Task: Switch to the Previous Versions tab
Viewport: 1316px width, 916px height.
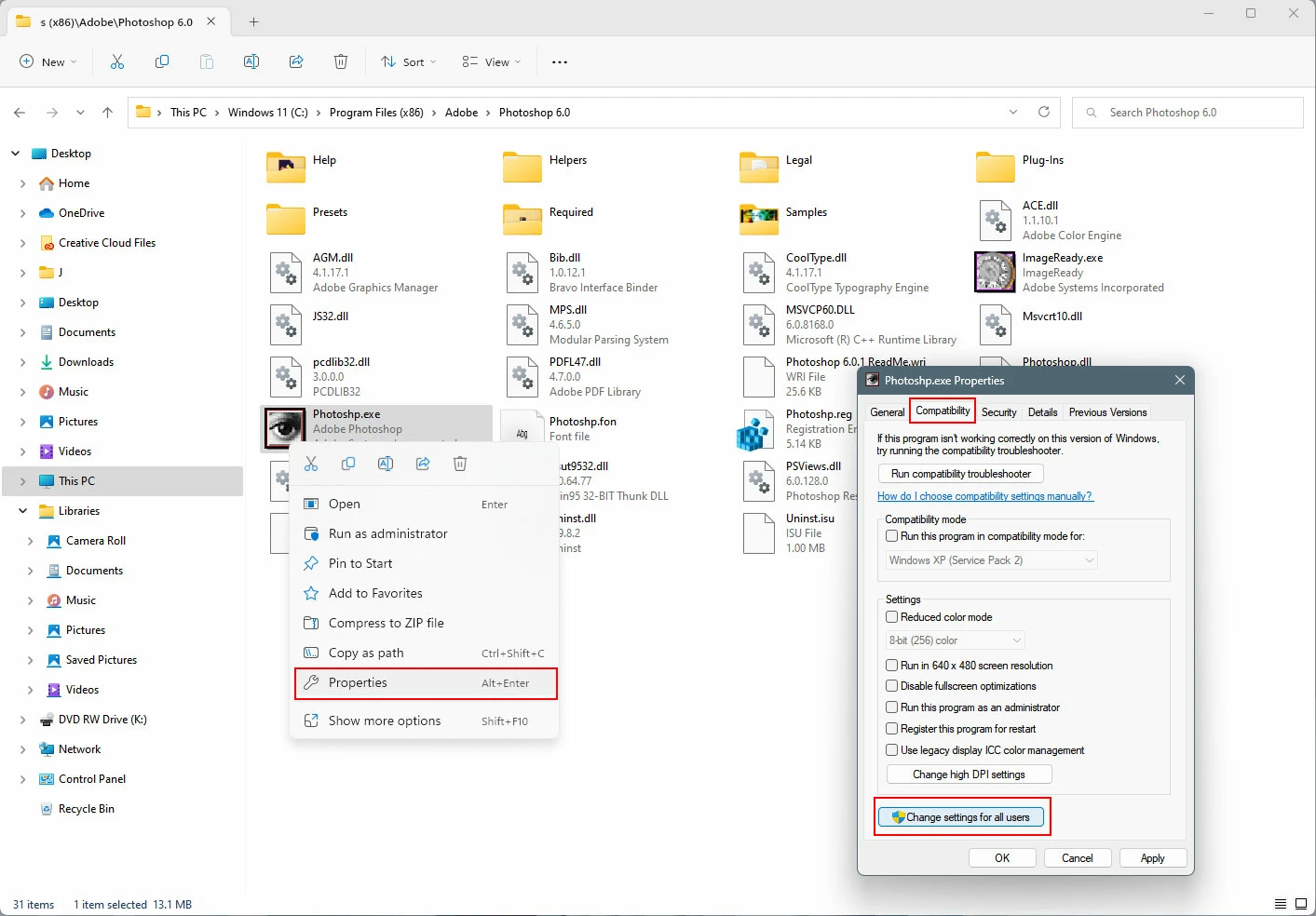Action: click(x=1107, y=412)
